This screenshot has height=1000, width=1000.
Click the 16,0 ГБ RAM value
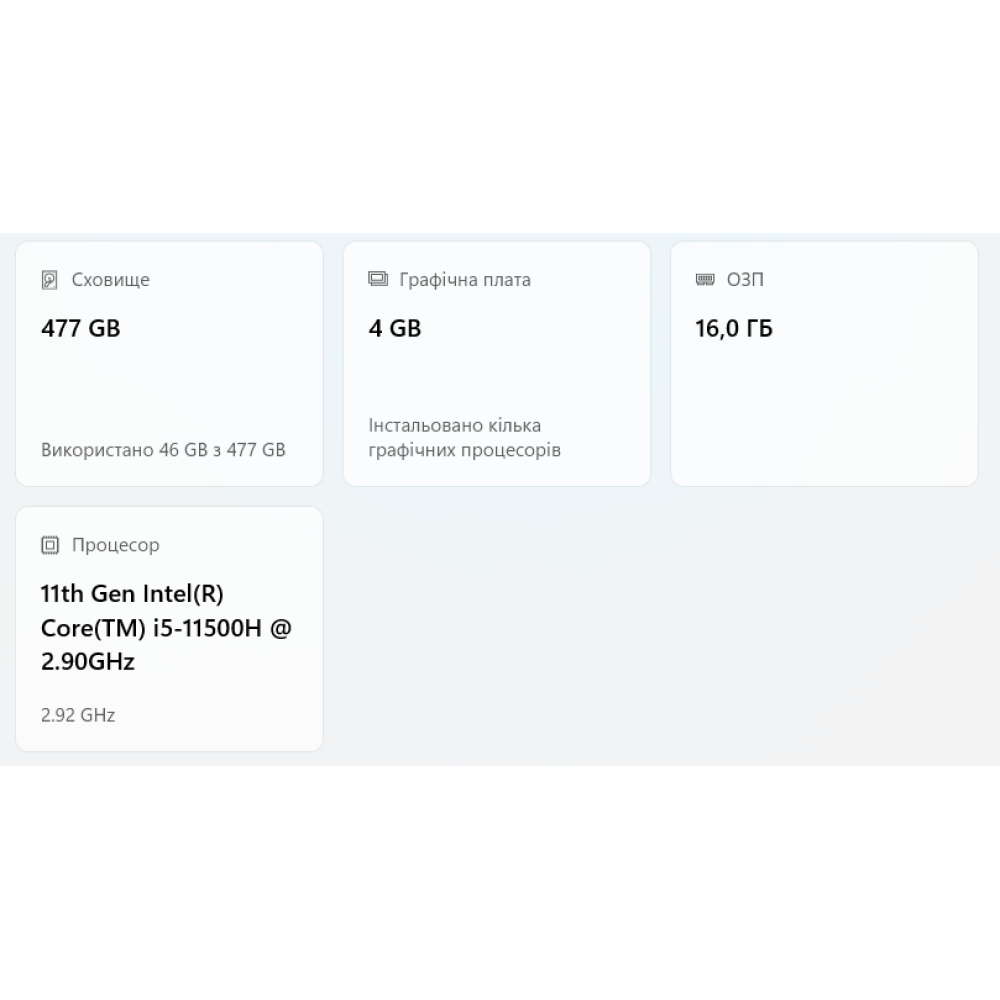[x=734, y=329]
